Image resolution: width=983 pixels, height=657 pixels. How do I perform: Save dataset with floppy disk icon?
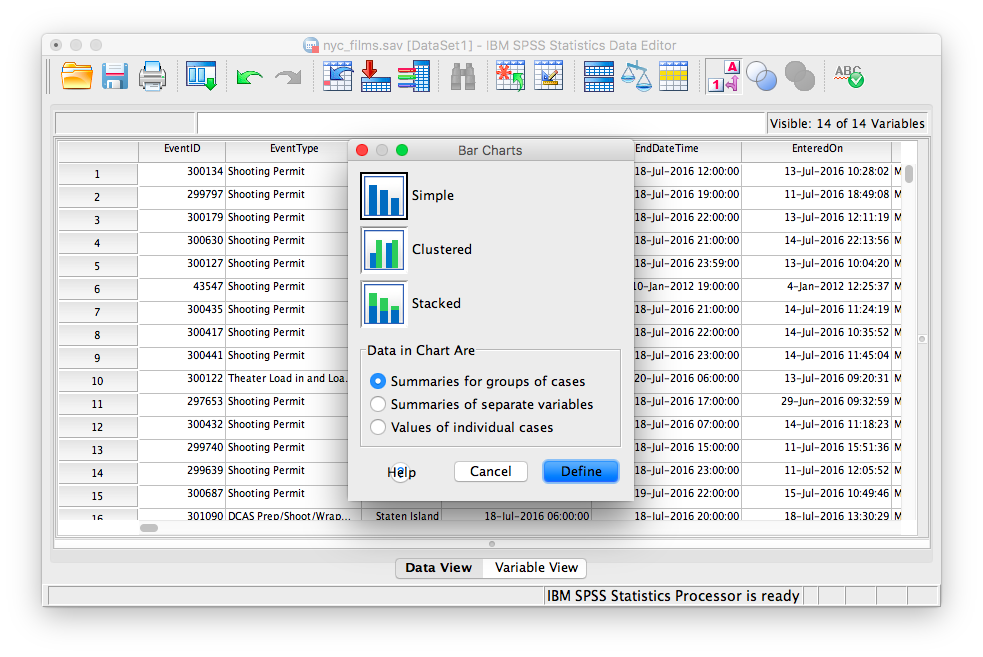(115, 76)
